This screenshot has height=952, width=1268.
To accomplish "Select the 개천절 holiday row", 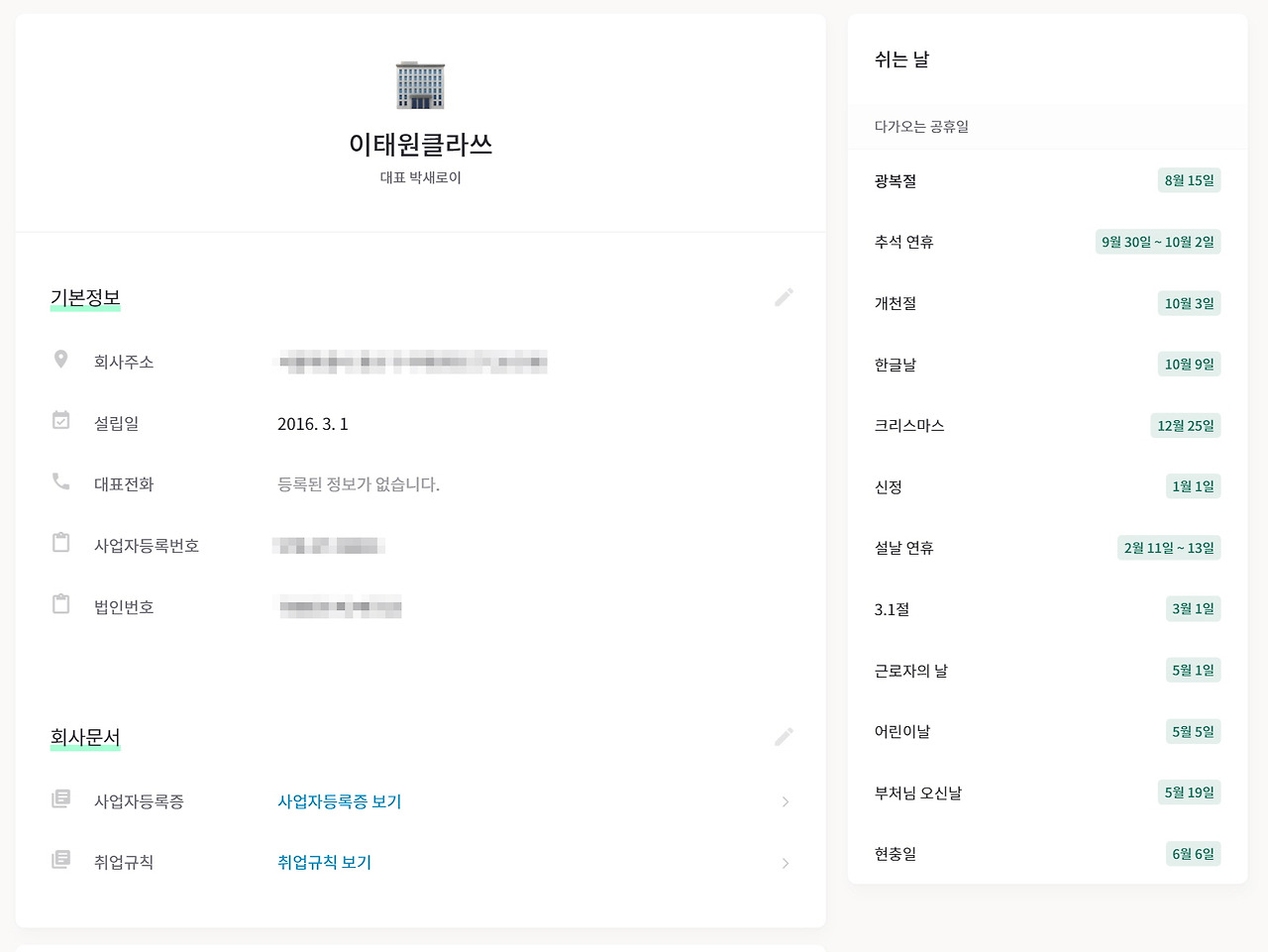I will 1047,303.
